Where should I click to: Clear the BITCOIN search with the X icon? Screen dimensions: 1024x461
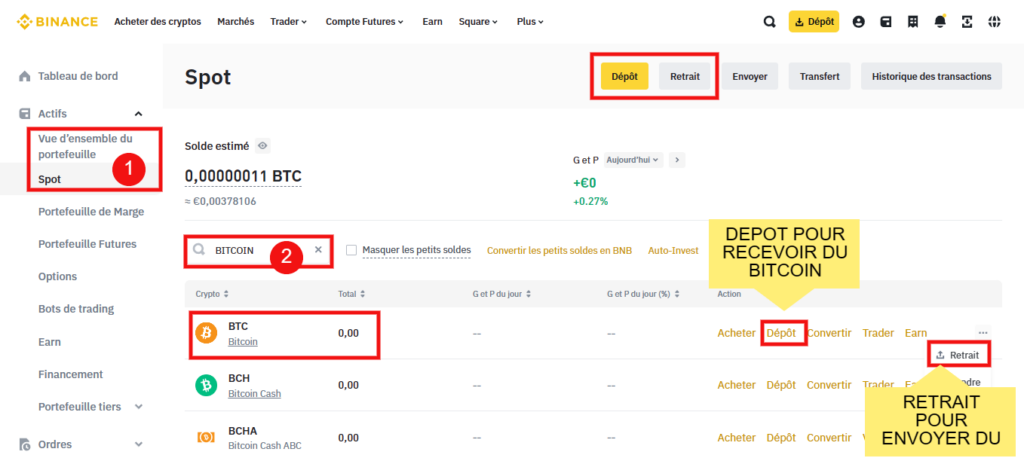tap(318, 249)
